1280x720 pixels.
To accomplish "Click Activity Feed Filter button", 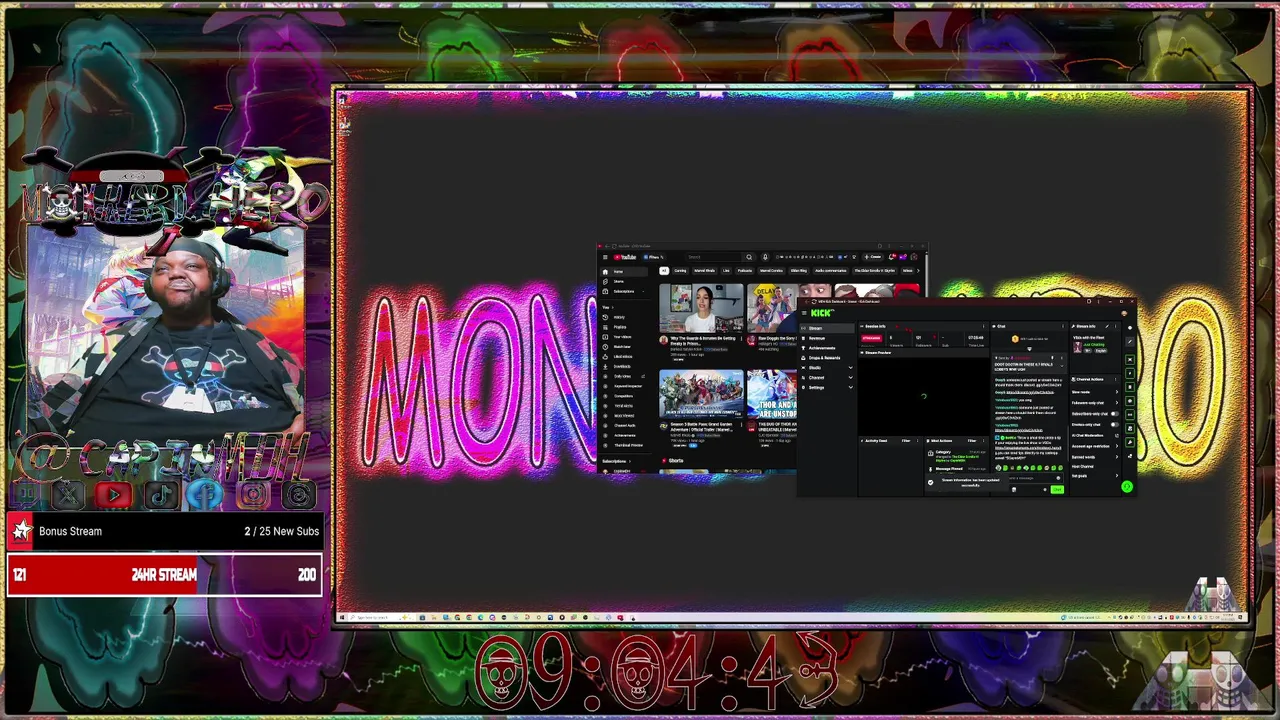I will 906,441.
